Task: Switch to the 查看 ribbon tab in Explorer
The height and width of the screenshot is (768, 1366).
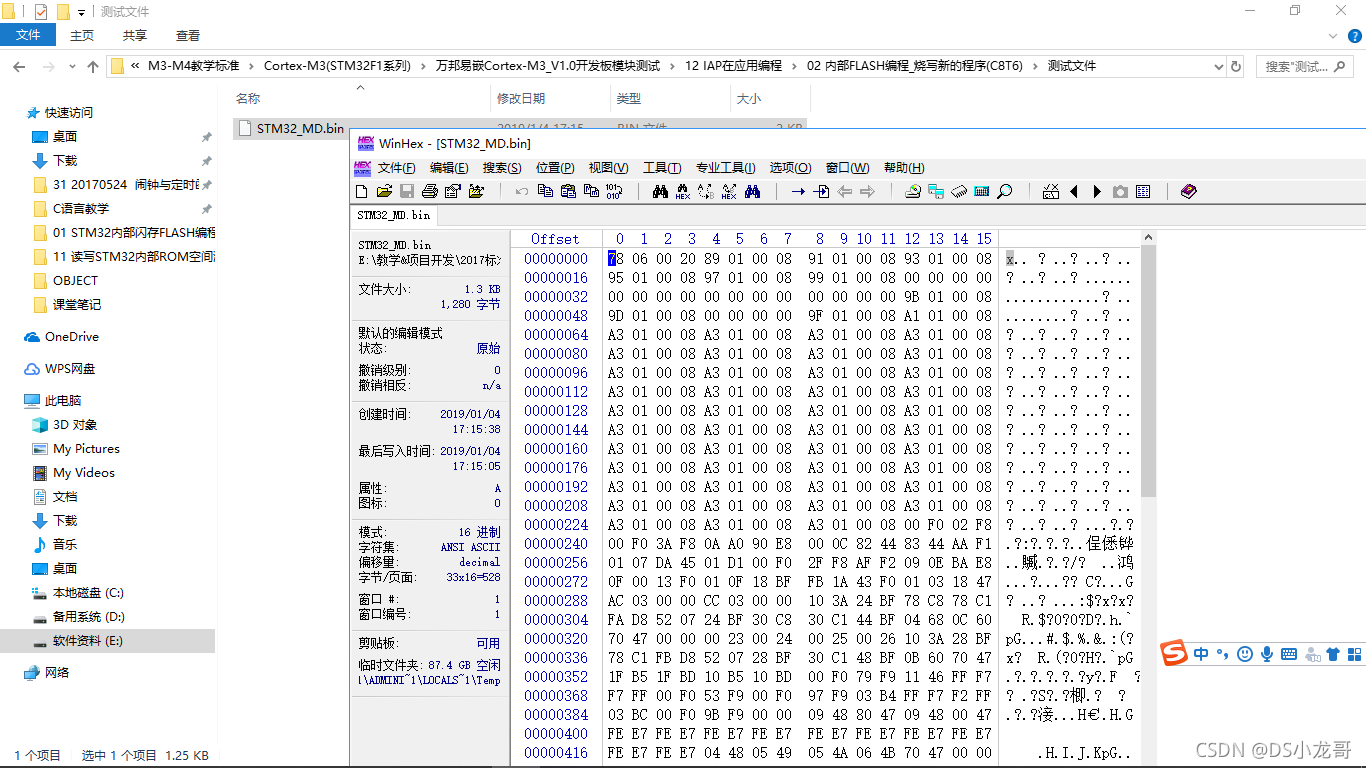Action: tap(188, 35)
